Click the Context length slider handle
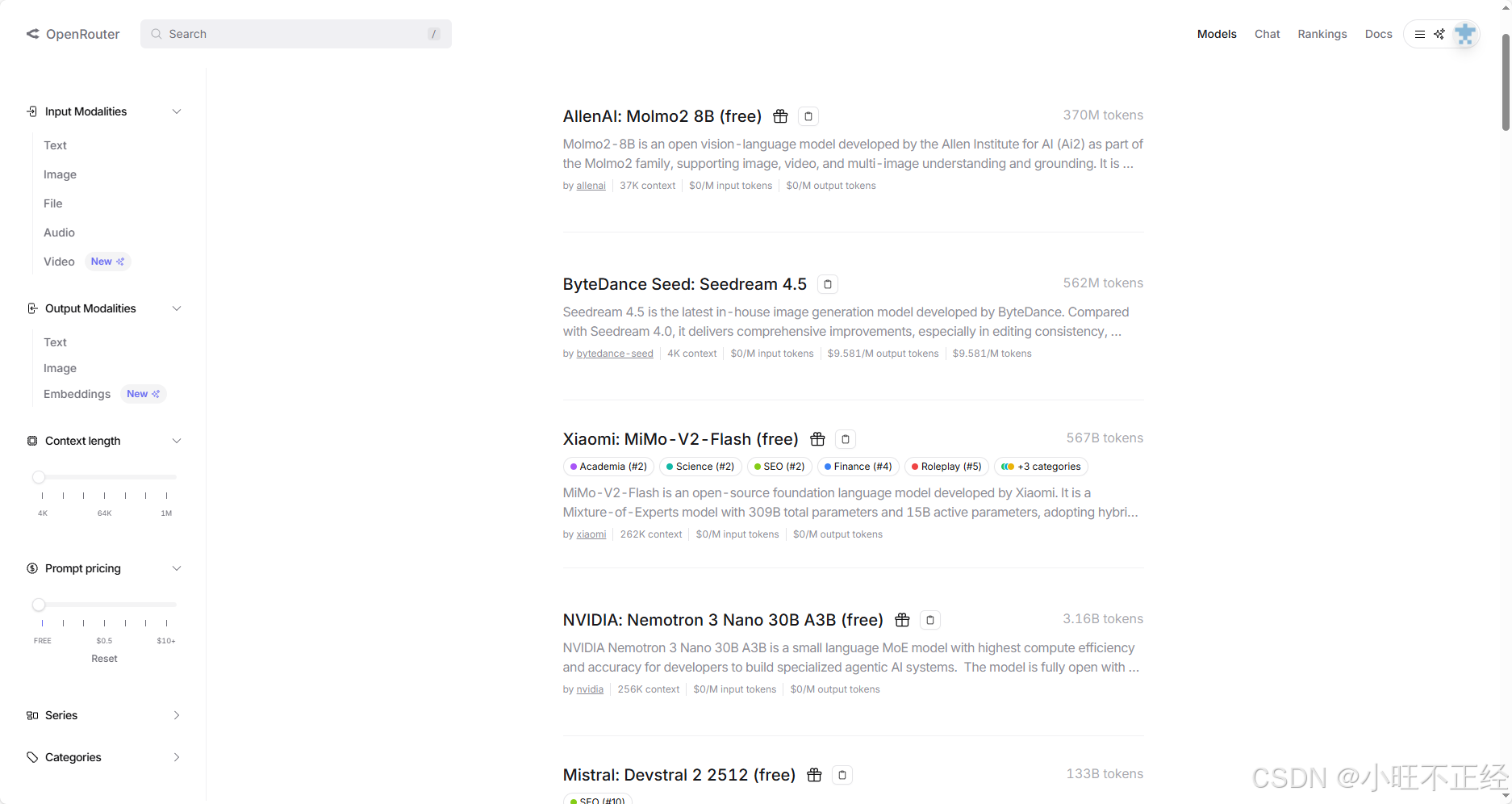This screenshot has height=804, width=1512. (x=39, y=477)
